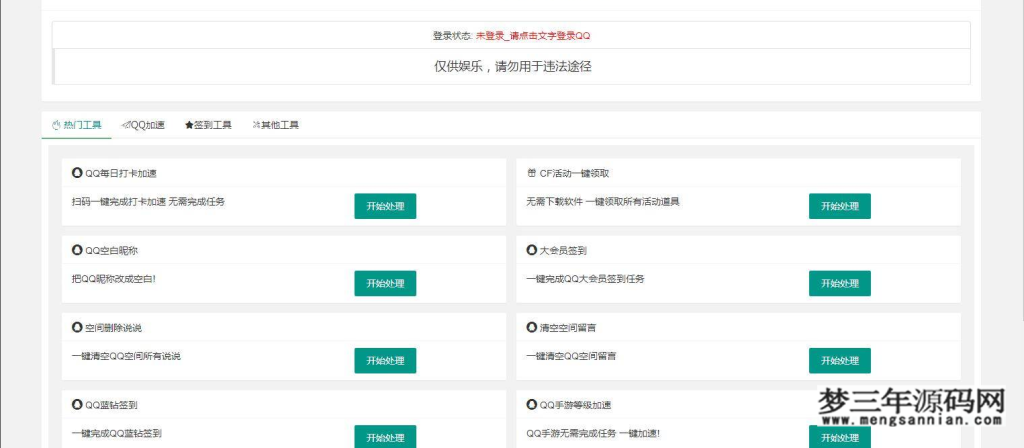Click description 一键完成QQ大会员签到任务

[585, 279]
